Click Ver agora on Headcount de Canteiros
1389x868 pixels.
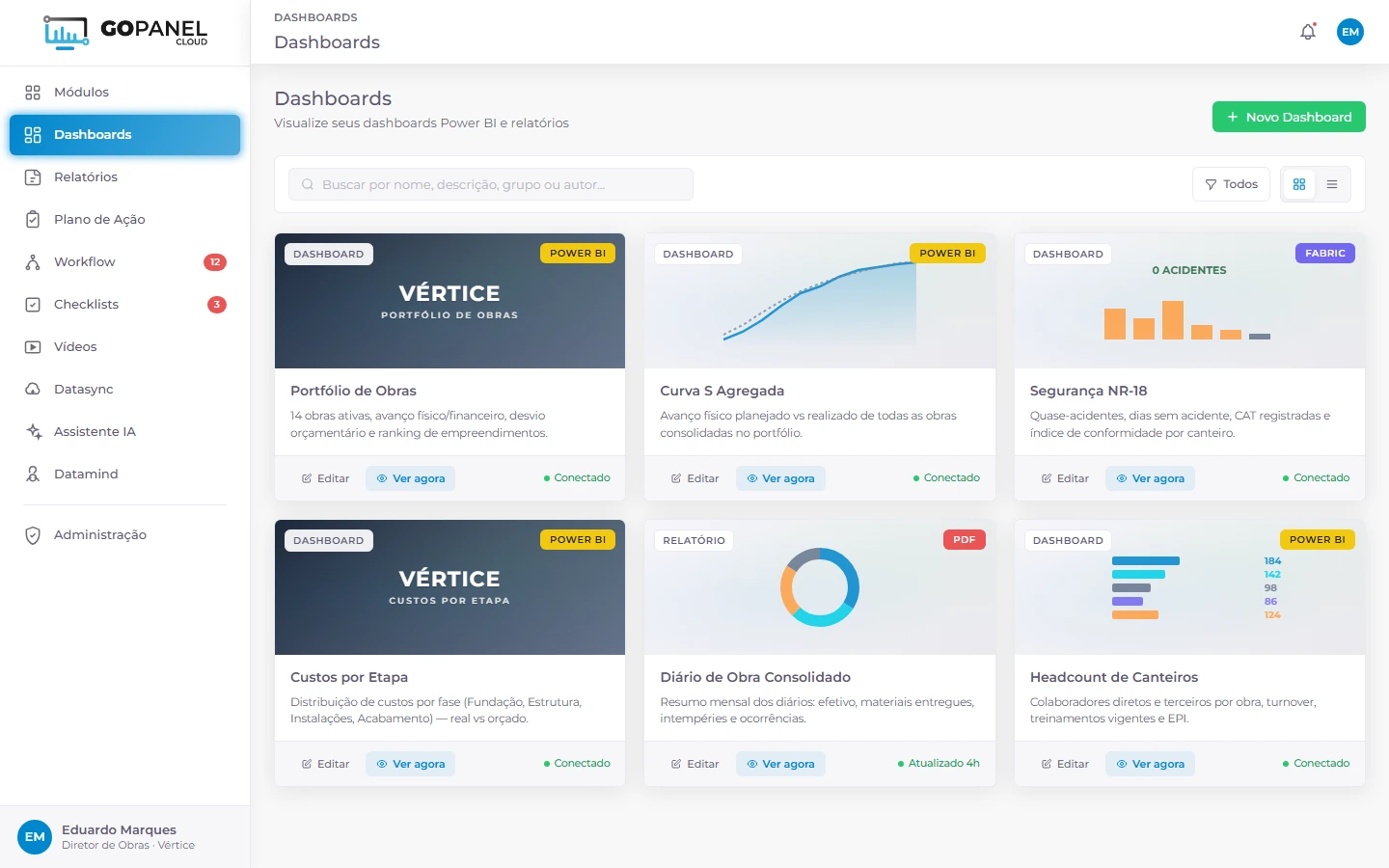point(1150,764)
